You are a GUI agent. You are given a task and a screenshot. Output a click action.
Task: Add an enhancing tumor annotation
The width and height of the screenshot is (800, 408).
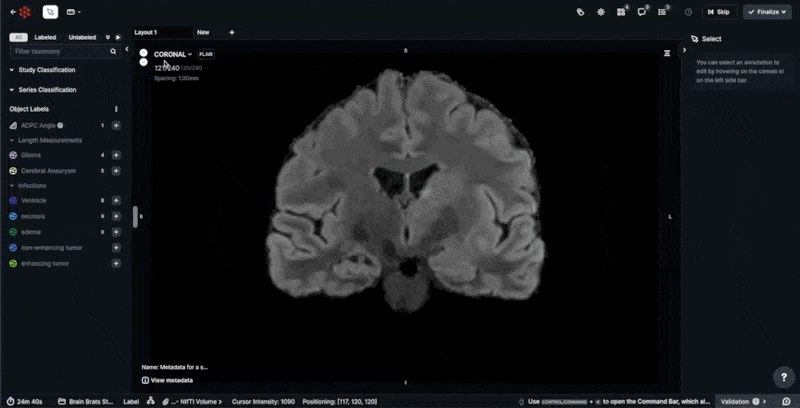coord(116,264)
